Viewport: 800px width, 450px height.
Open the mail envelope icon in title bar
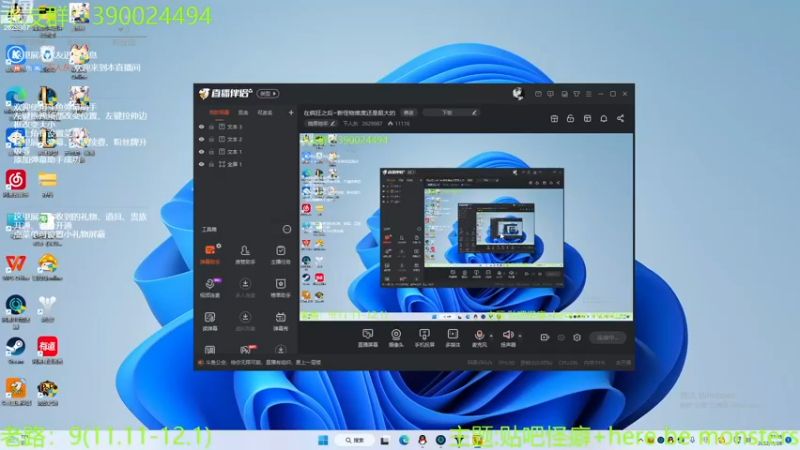pyautogui.click(x=538, y=94)
